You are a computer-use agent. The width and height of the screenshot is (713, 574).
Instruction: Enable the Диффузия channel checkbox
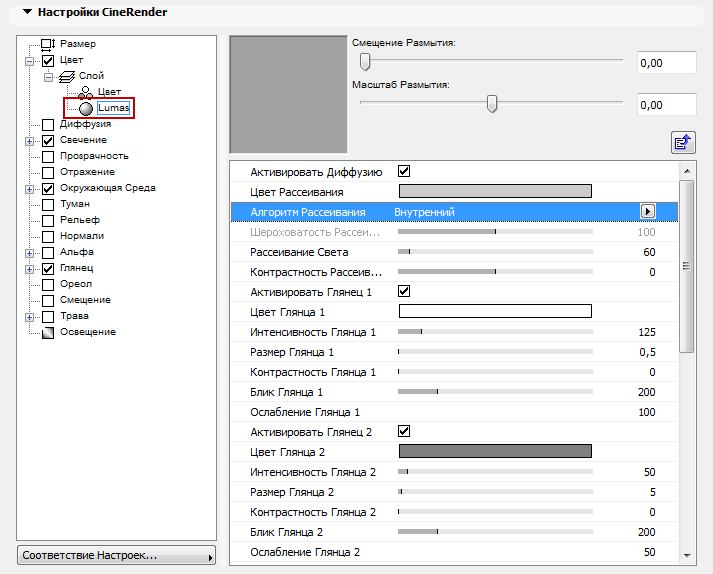click(x=48, y=125)
